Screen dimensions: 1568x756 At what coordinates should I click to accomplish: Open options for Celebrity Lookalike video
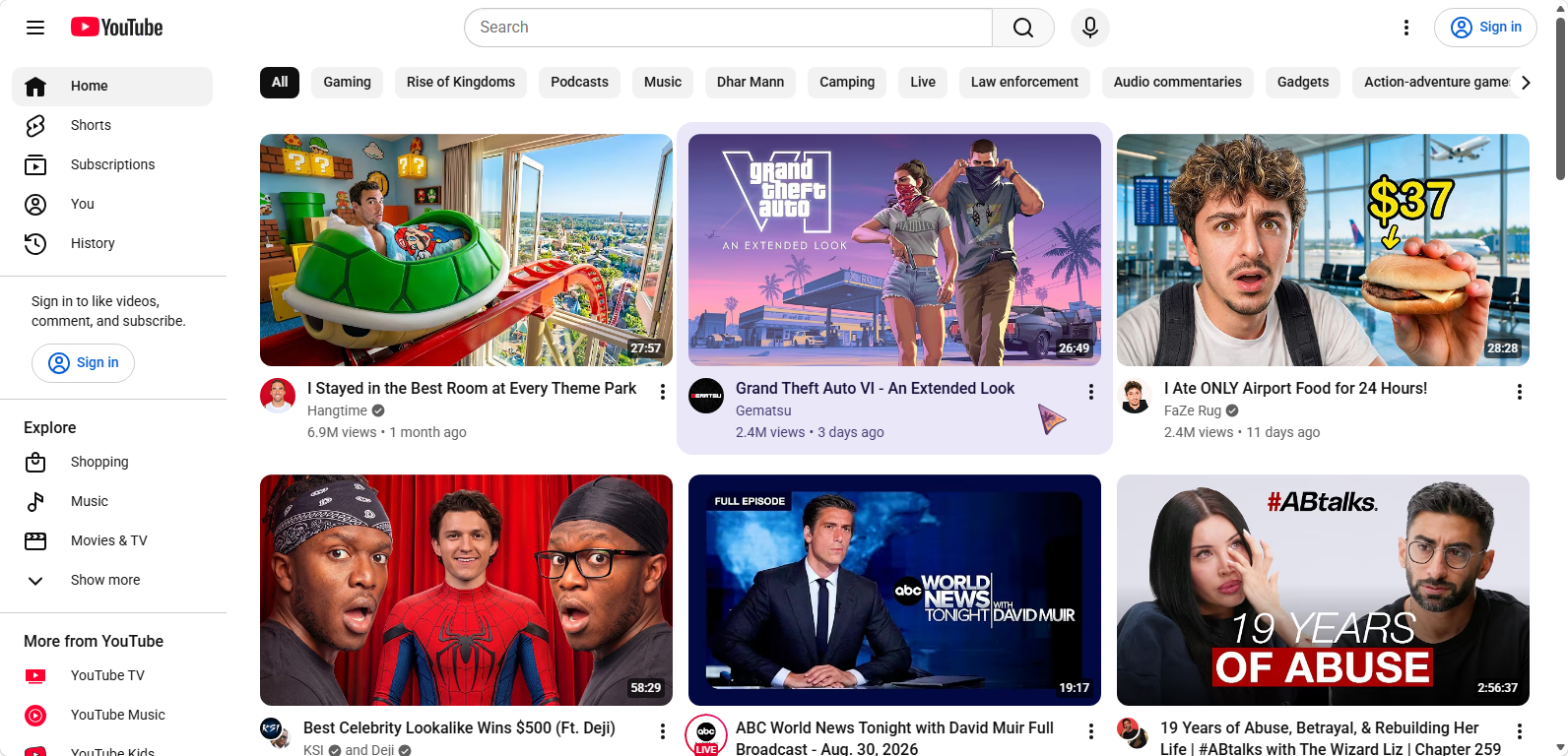pos(663,731)
